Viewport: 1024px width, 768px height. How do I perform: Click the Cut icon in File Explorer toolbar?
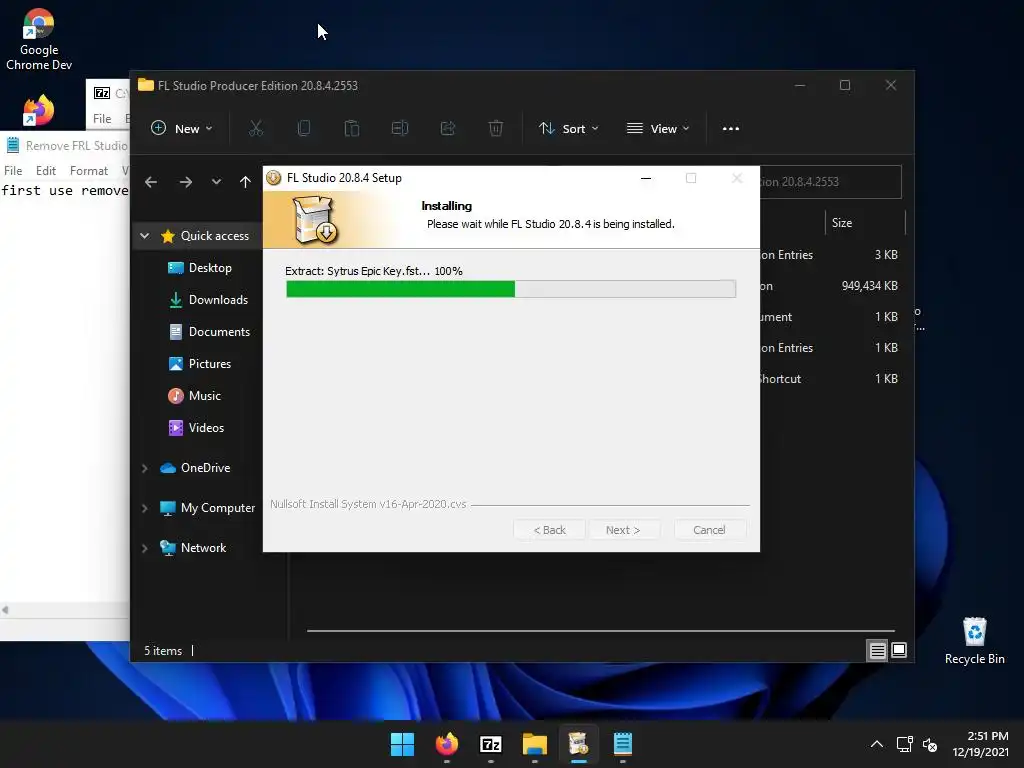pyautogui.click(x=256, y=129)
